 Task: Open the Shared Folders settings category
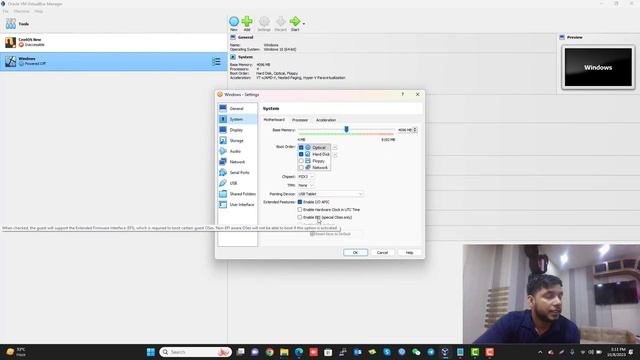pos(237,193)
